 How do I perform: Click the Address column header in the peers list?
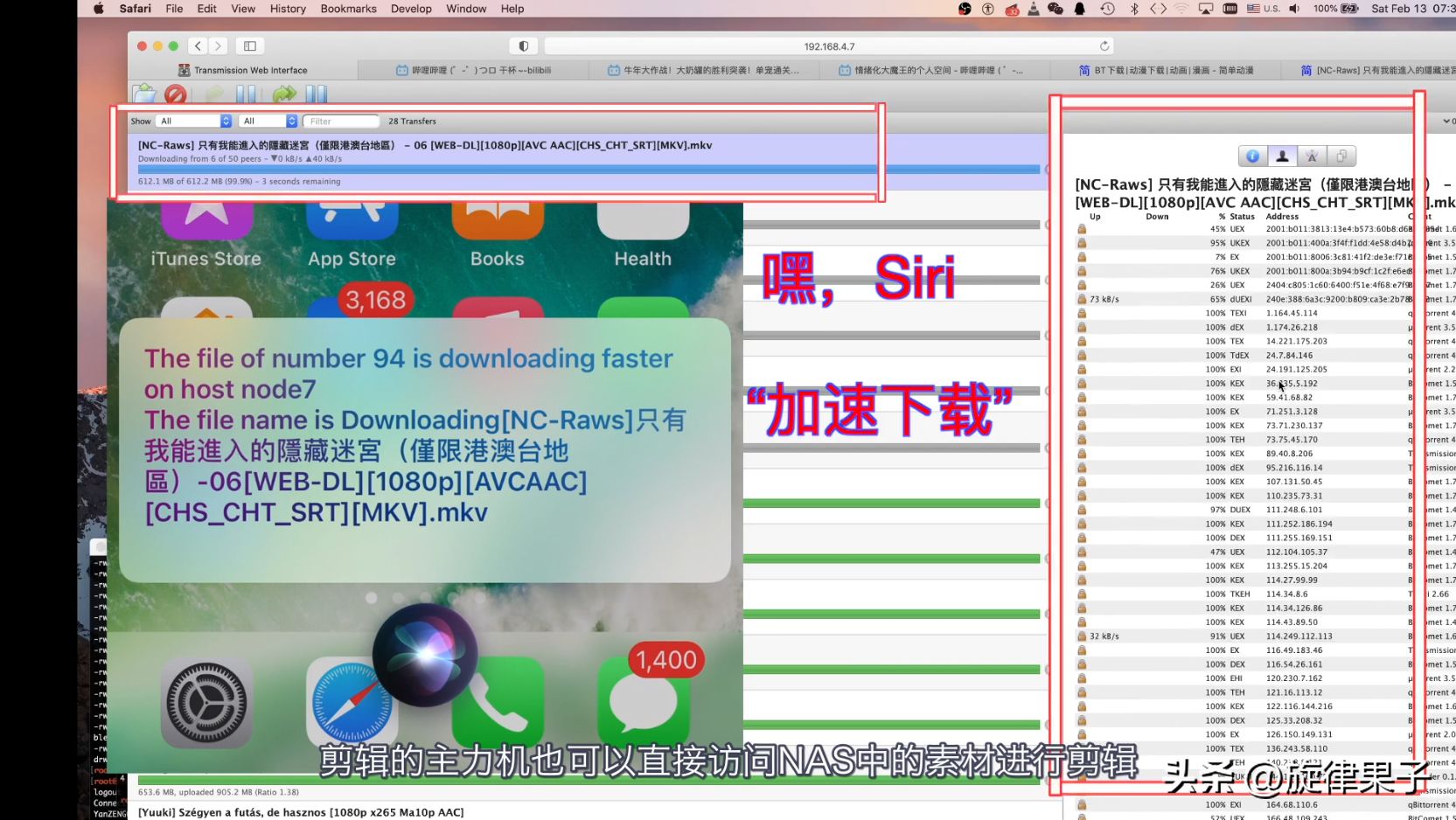(1282, 217)
